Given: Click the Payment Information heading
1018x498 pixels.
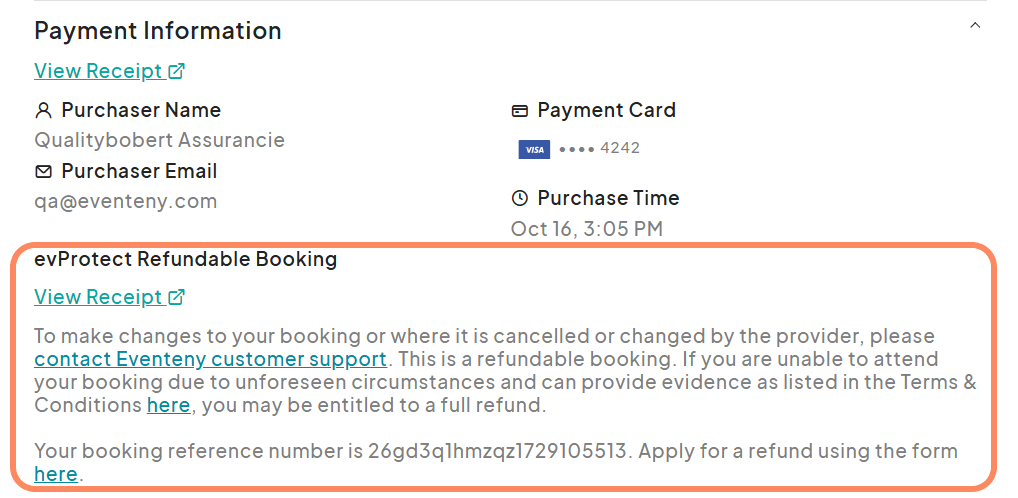Looking at the screenshot, I should [x=158, y=31].
